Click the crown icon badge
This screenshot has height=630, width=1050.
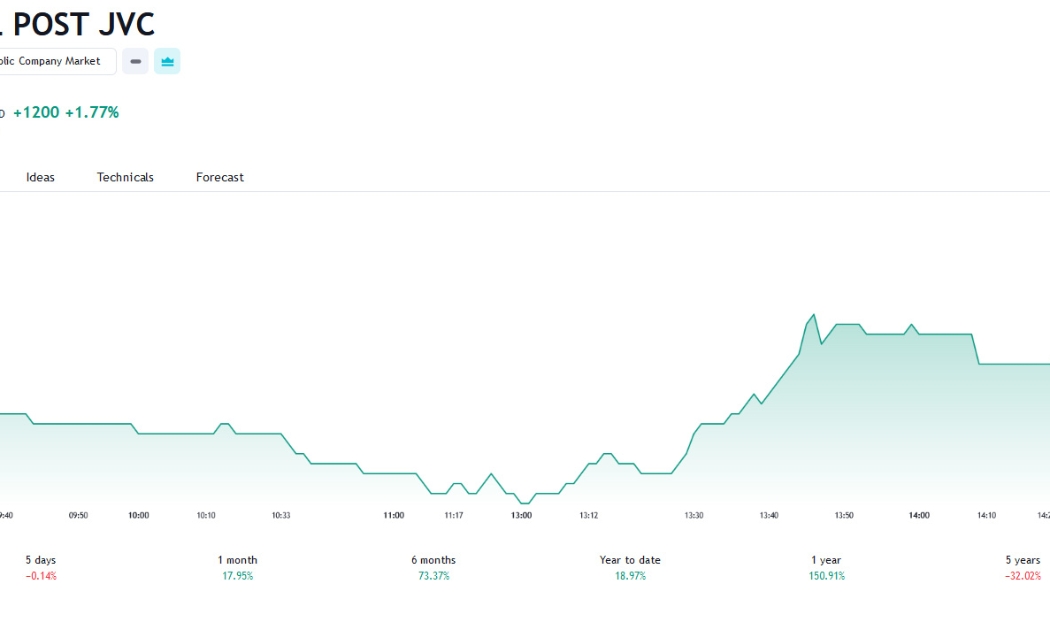pos(167,61)
